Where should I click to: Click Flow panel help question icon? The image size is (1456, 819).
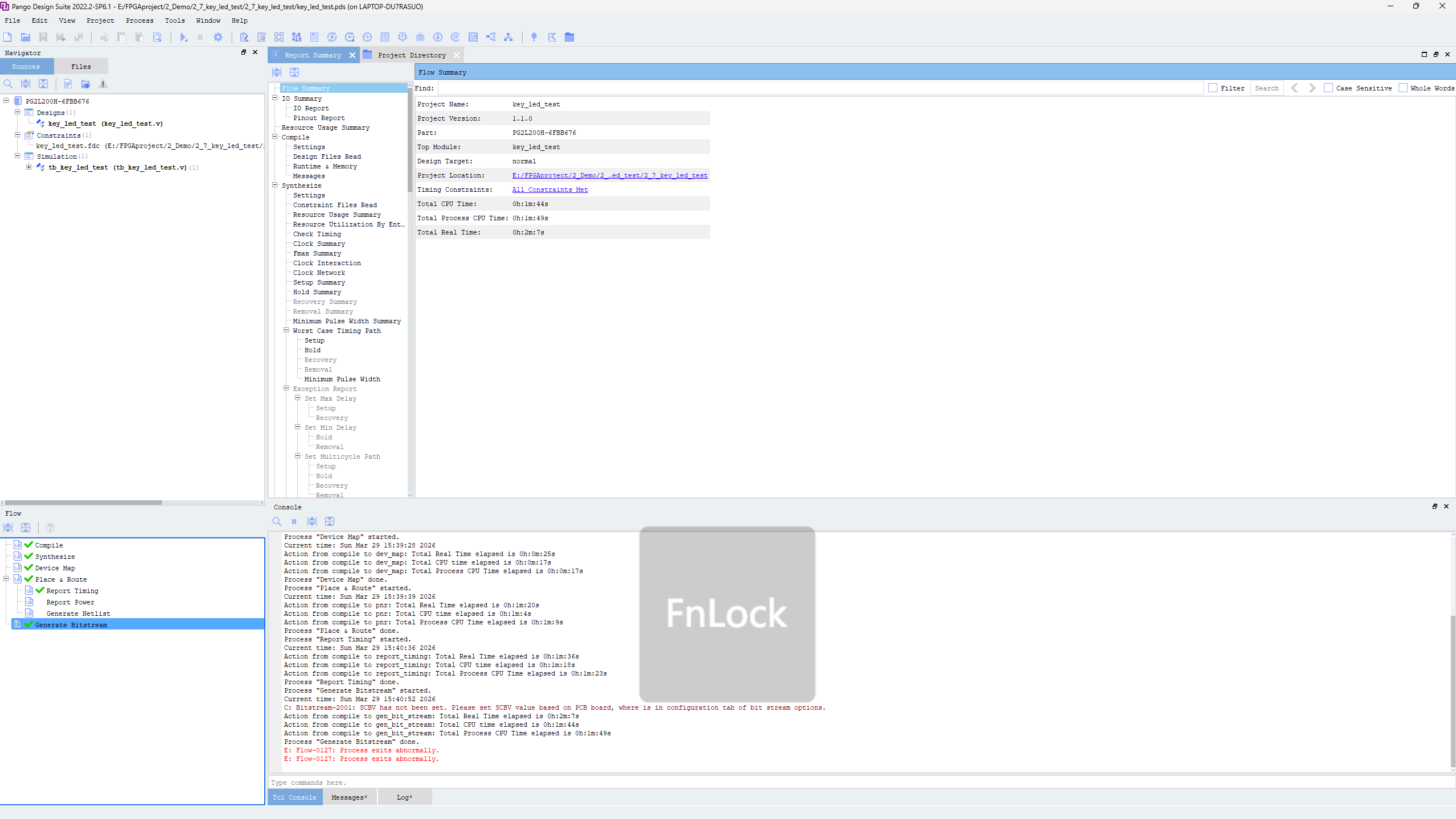(50, 528)
